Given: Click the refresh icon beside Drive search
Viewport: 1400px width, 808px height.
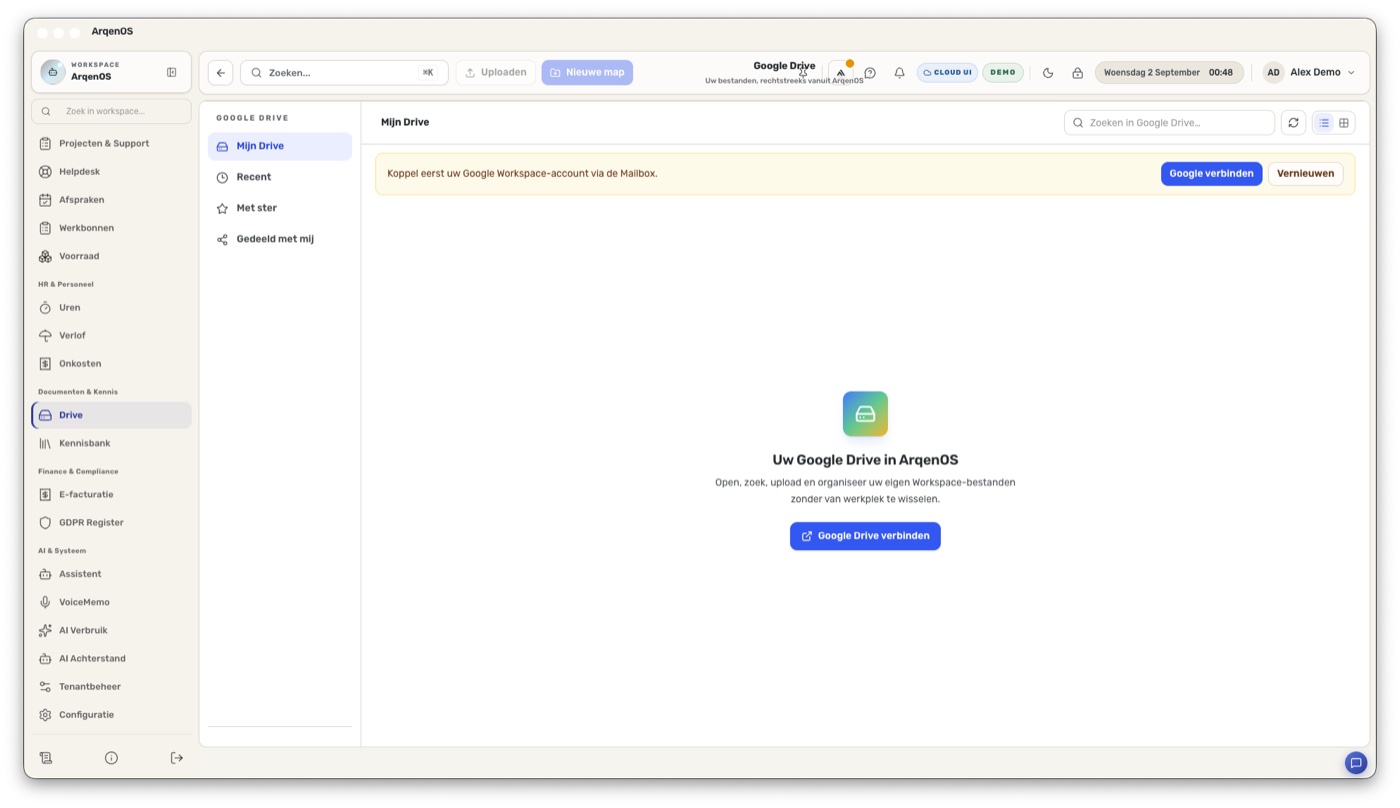Looking at the screenshot, I should 1293,123.
